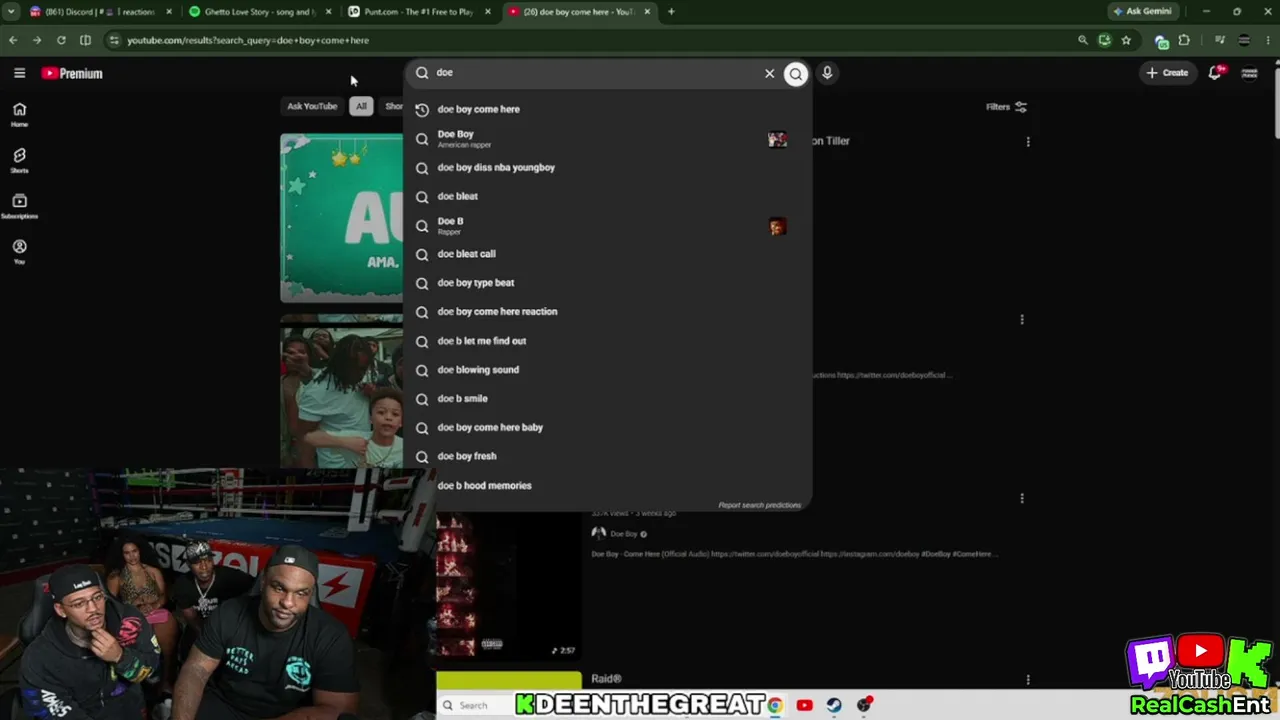Start voice search with the microphone
This screenshot has width=1280, height=720.
[x=827, y=73]
